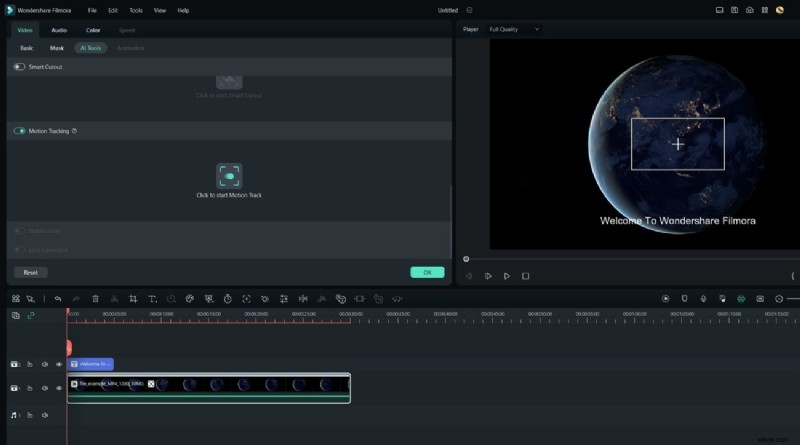Select the AI Tools sub-tab
This screenshot has height=445, width=800.
pos(91,48)
